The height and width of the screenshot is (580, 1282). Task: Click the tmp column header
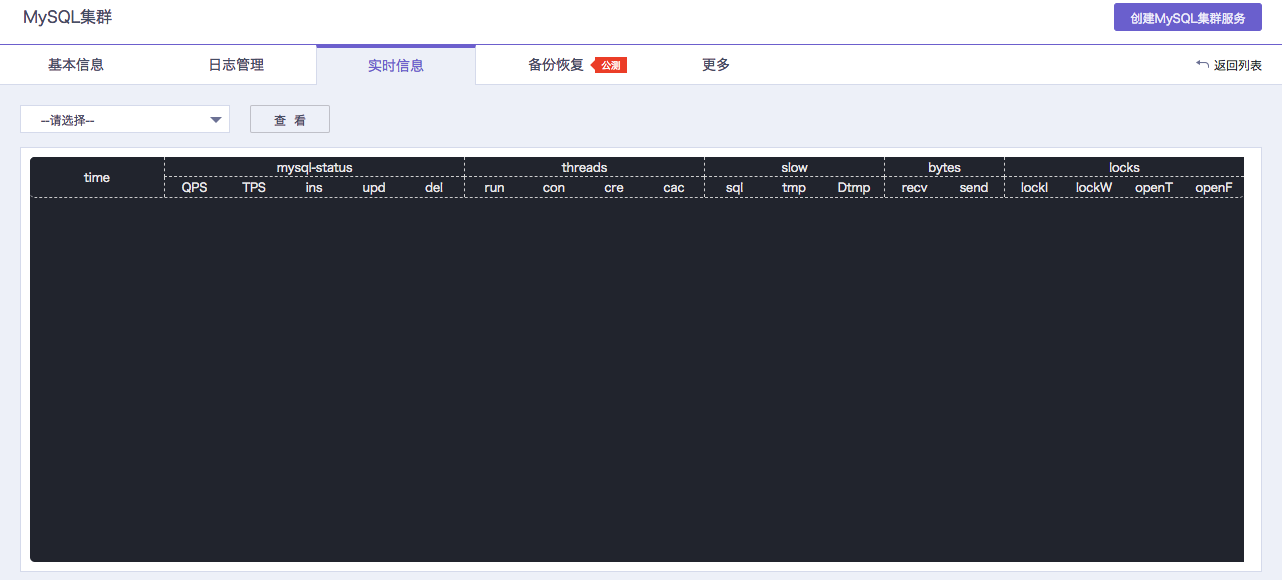coord(794,187)
